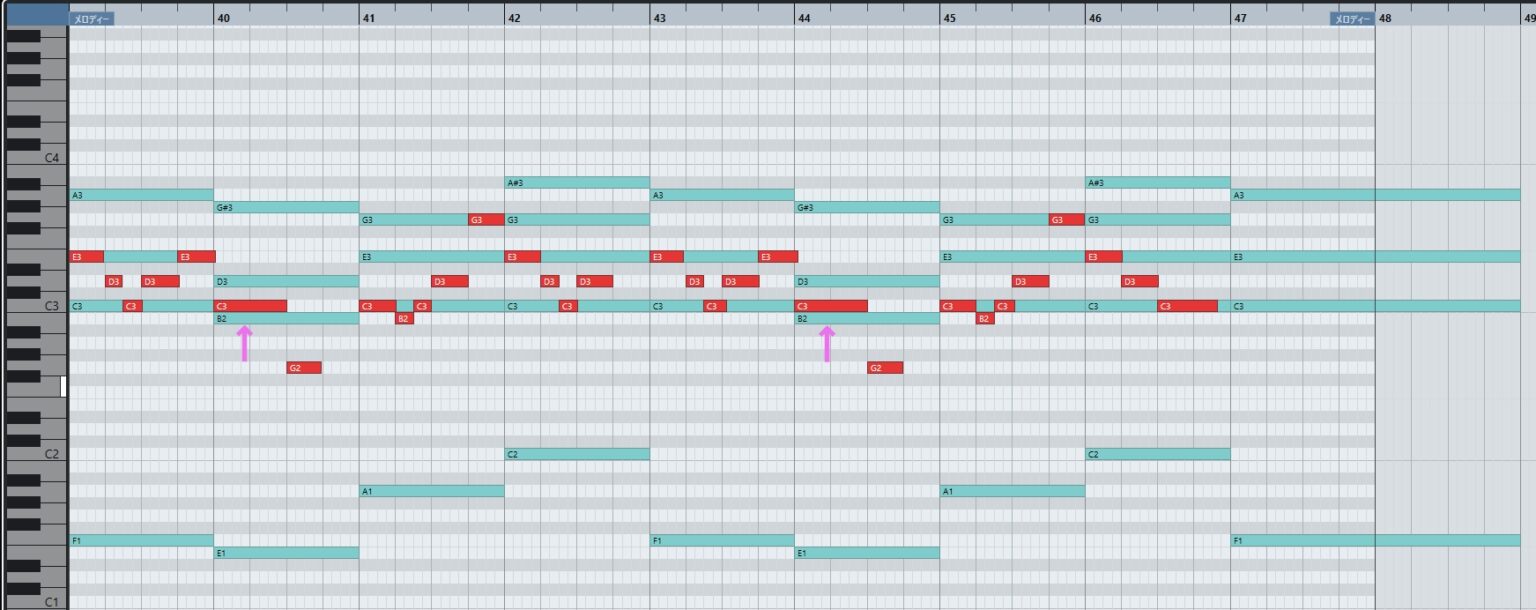The width and height of the screenshot is (1536, 610).
Task: Select the F1 bass note in bar 43
Action: (x=721, y=541)
